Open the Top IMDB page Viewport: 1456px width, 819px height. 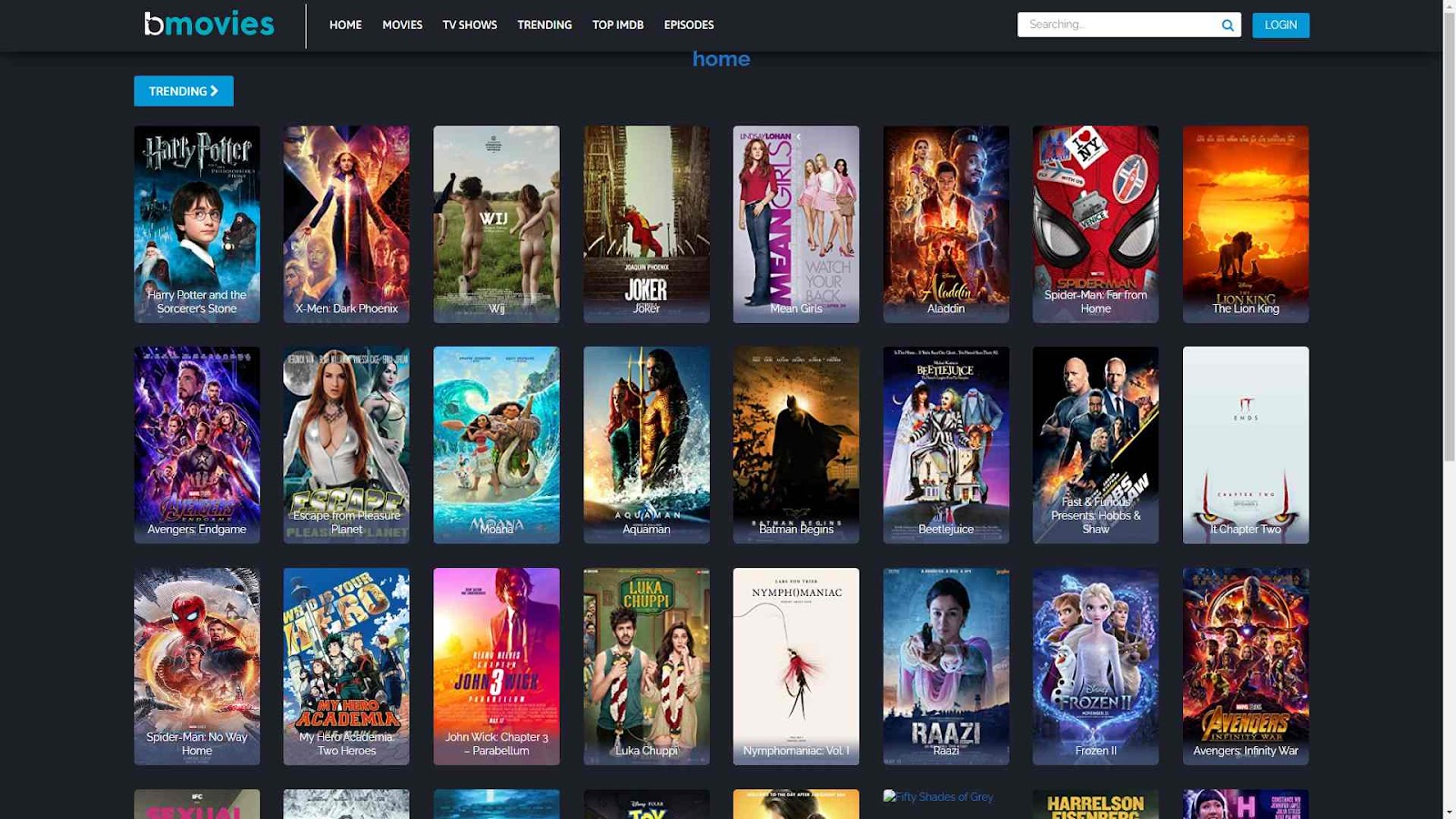(618, 25)
